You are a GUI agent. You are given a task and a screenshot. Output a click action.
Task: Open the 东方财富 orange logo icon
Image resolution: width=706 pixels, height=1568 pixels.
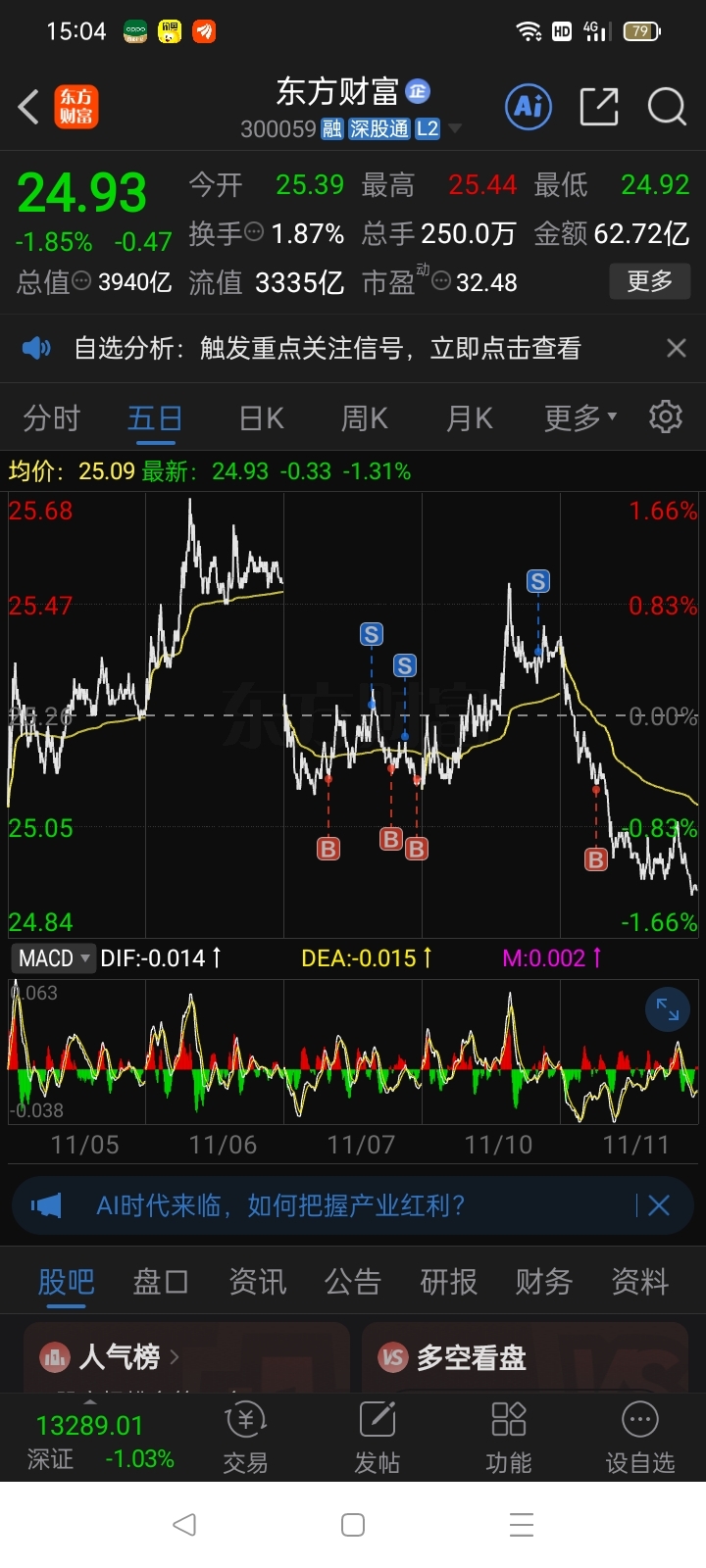tap(76, 107)
